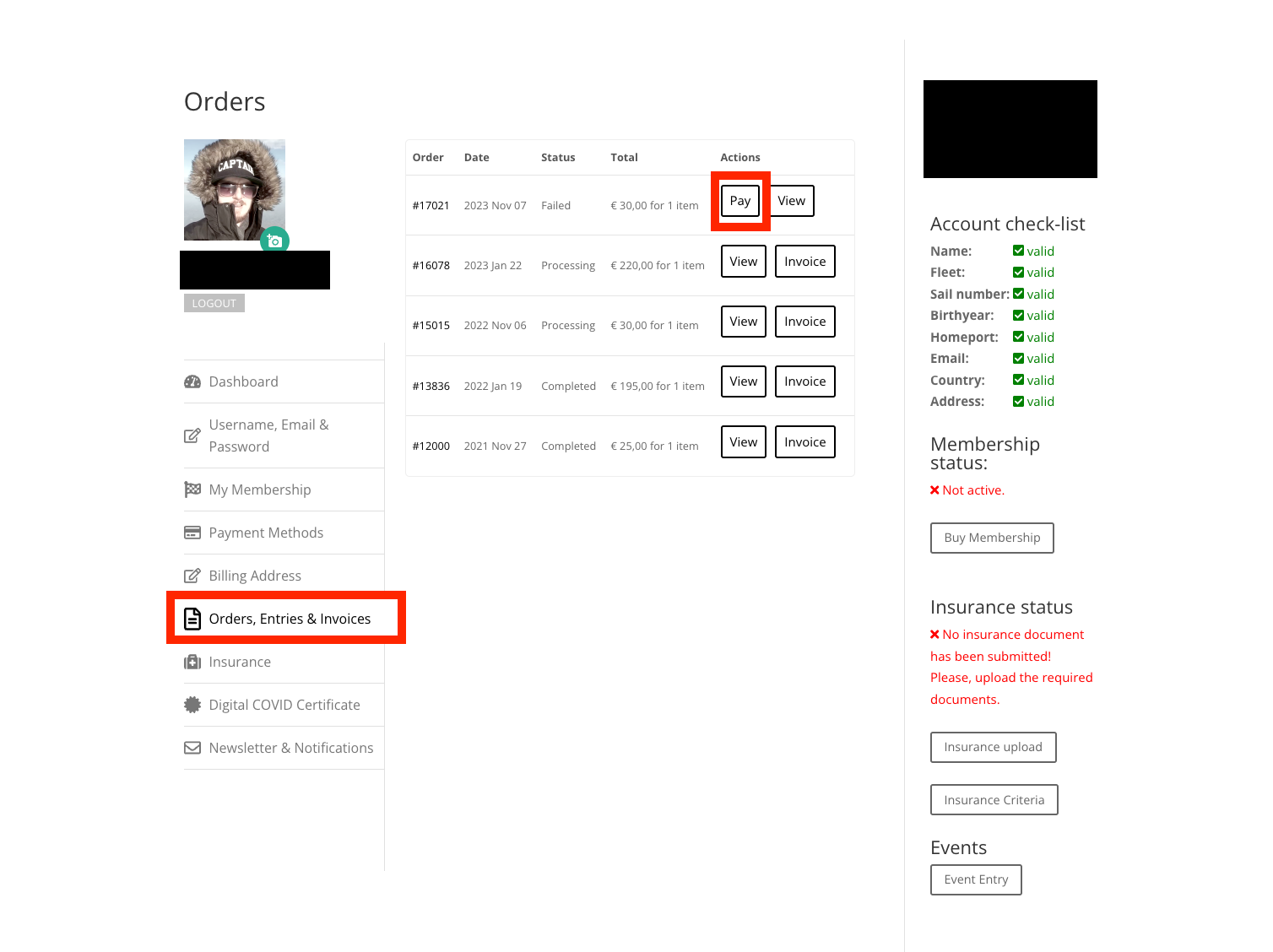The width and height of the screenshot is (1273, 952).
Task: Click the Event Entry button
Action: (x=976, y=879)
